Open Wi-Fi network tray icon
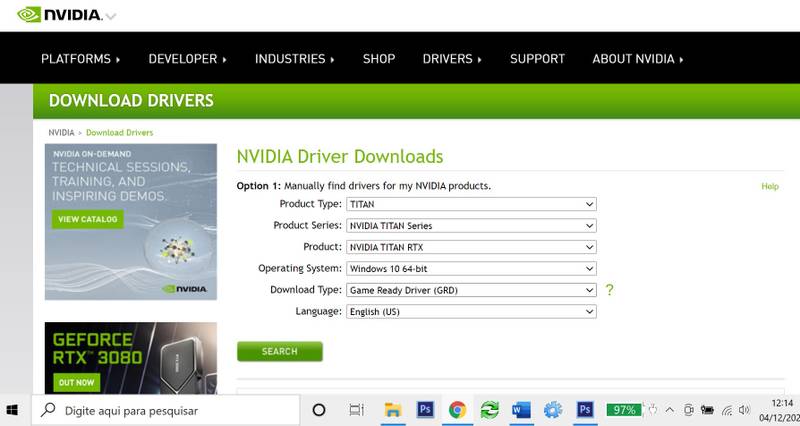Screen dimensions: 800x426 pos(727,410)
